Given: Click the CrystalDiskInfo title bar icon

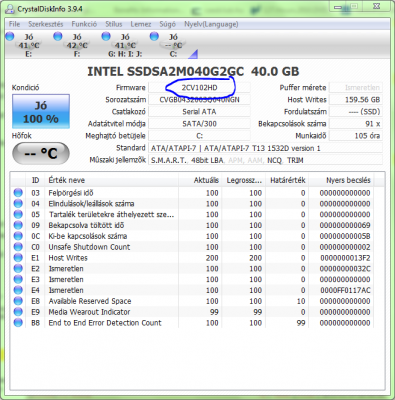Looking at the screenshot, I should click(x=10, y=8).
